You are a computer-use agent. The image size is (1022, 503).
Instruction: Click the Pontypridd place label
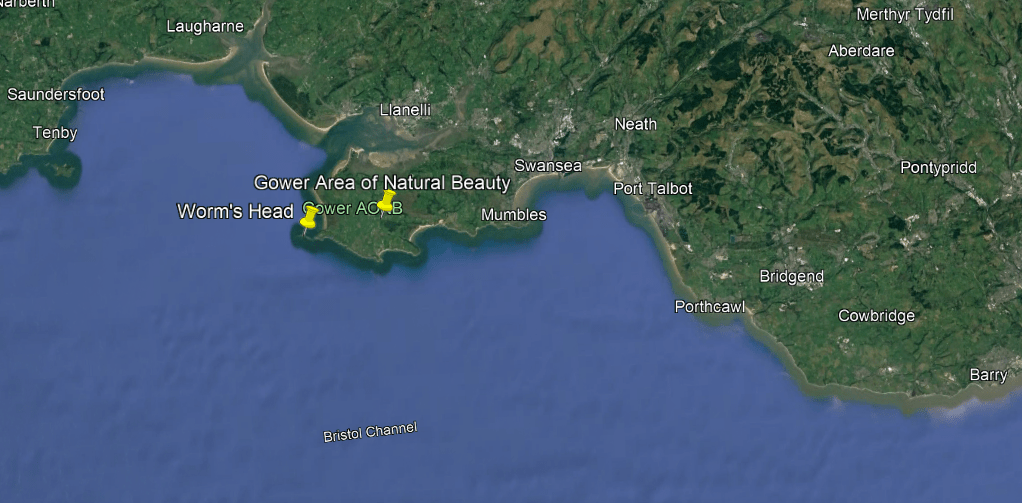coord(938,167)
